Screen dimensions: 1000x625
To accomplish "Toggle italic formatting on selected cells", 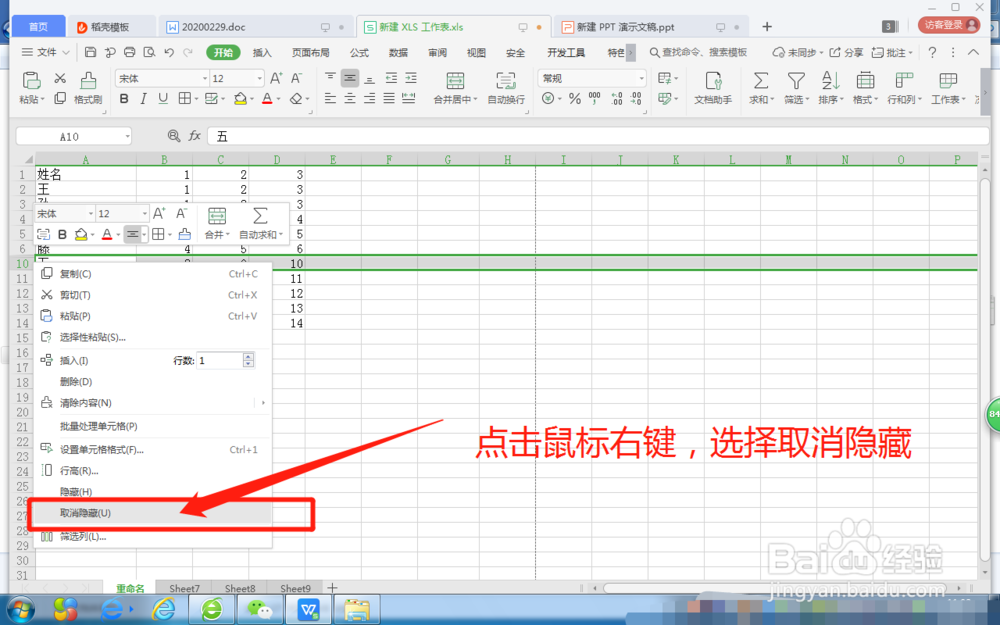I will [142, 99].
